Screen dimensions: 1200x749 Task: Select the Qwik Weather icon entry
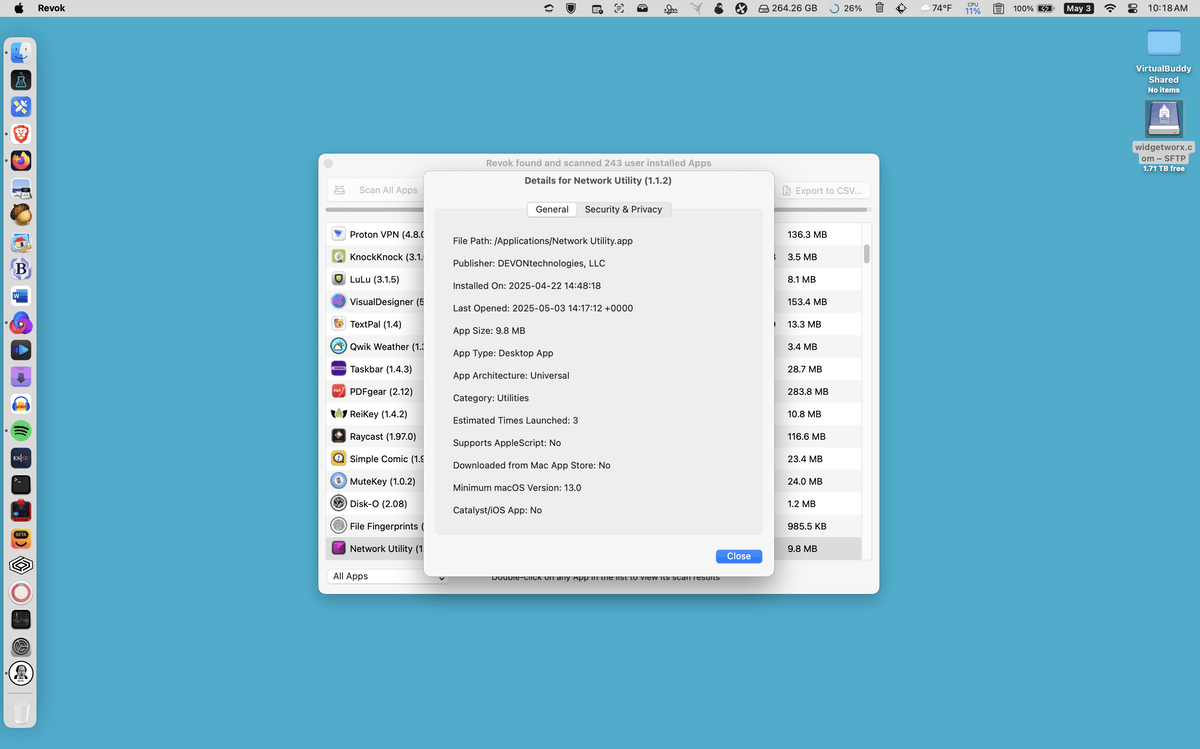[338, 346]
